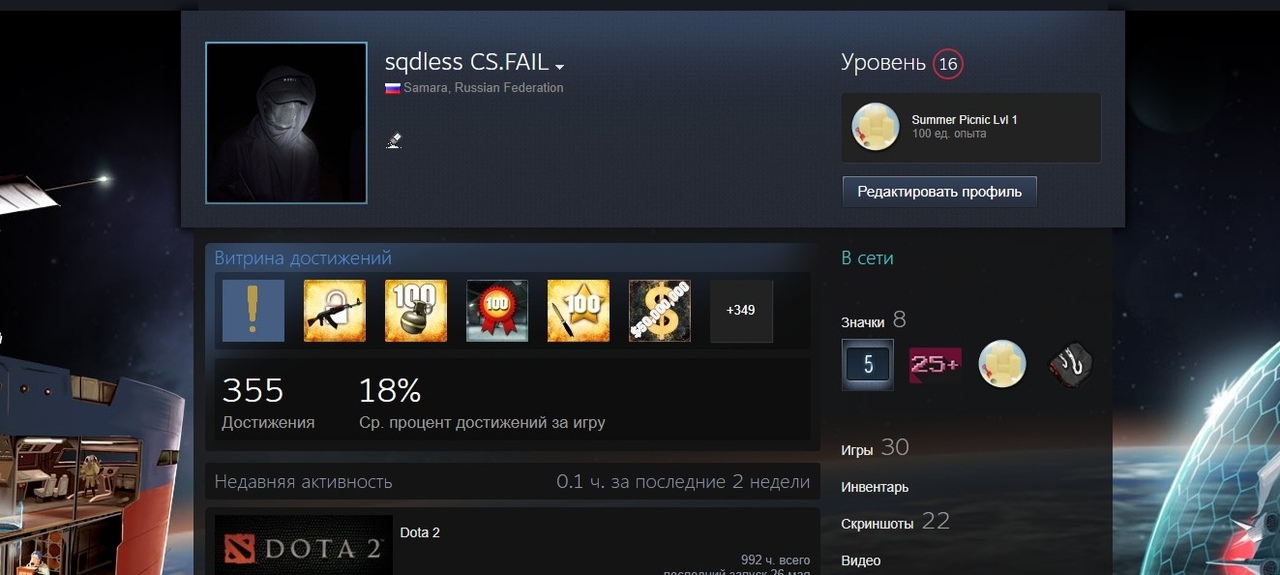The image size is (1280, 575).
Task: Open Summer Picnic badge in the badge row
Action: pyautogui.click(x=1002, y=365)
